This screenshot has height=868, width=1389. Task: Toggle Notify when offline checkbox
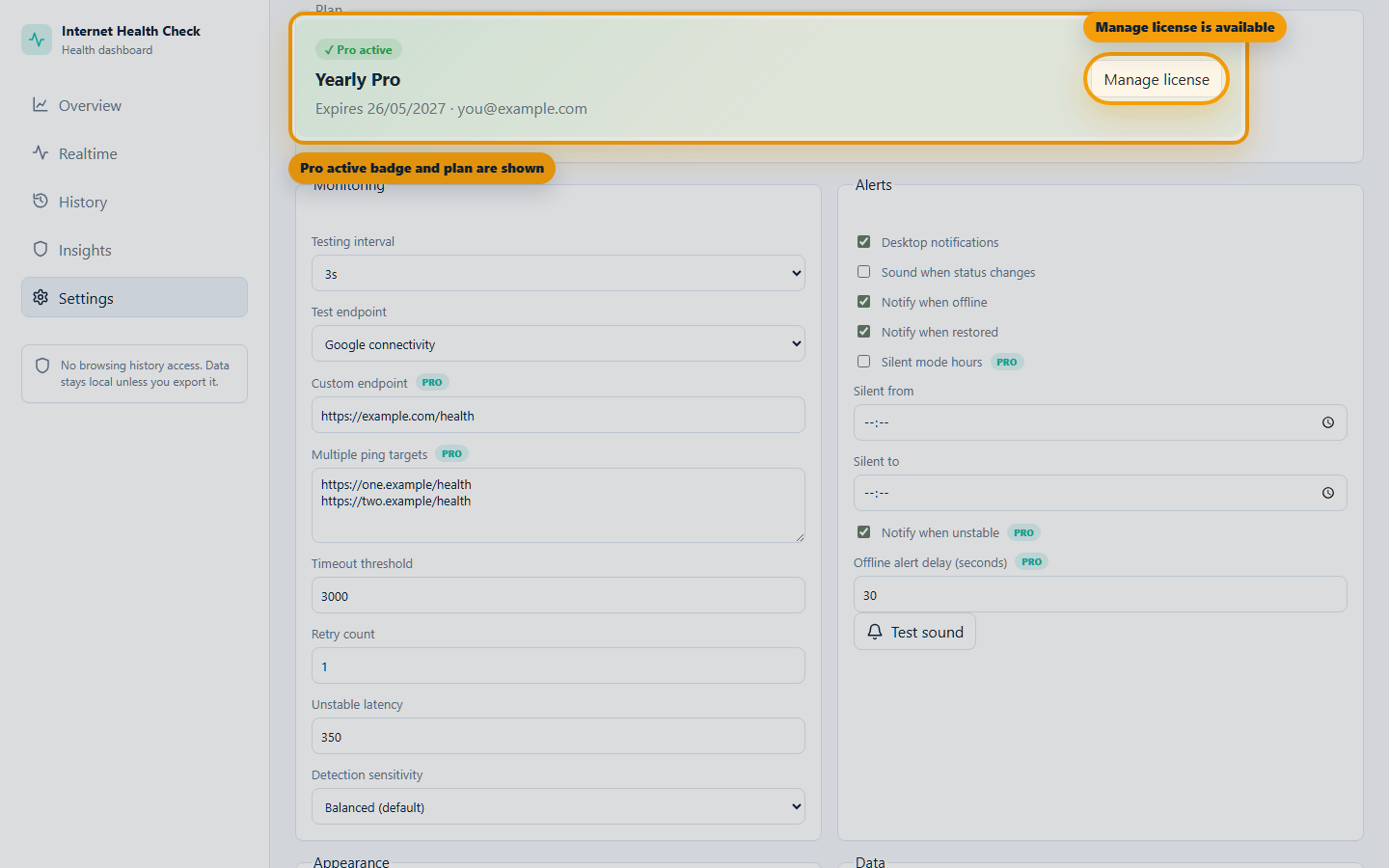tap(864, 302)
